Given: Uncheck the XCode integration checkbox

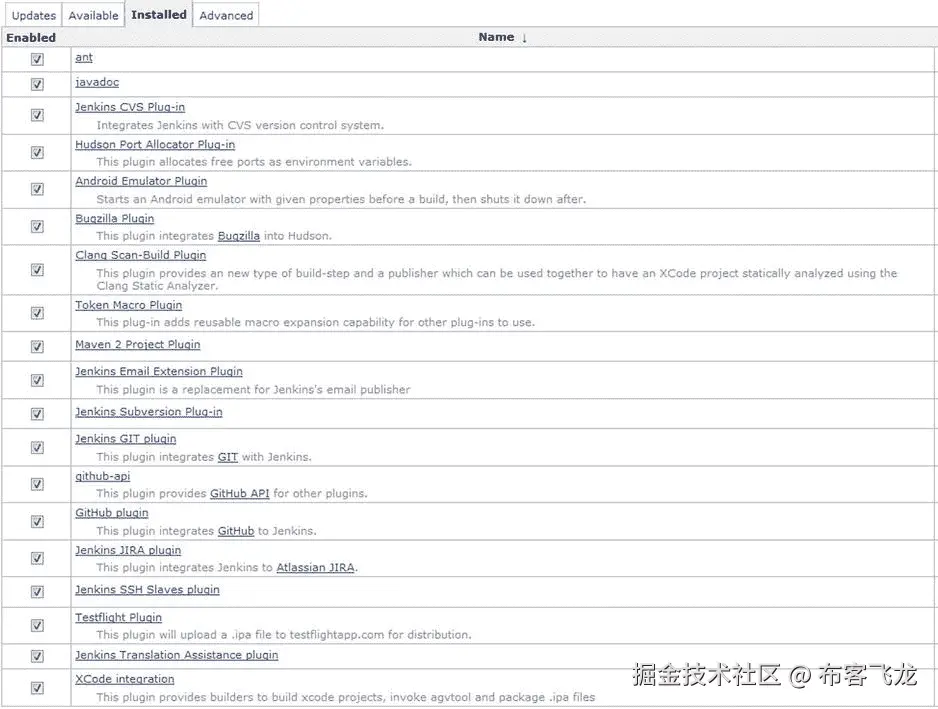Looking at the screenshot, I should 37,687.
